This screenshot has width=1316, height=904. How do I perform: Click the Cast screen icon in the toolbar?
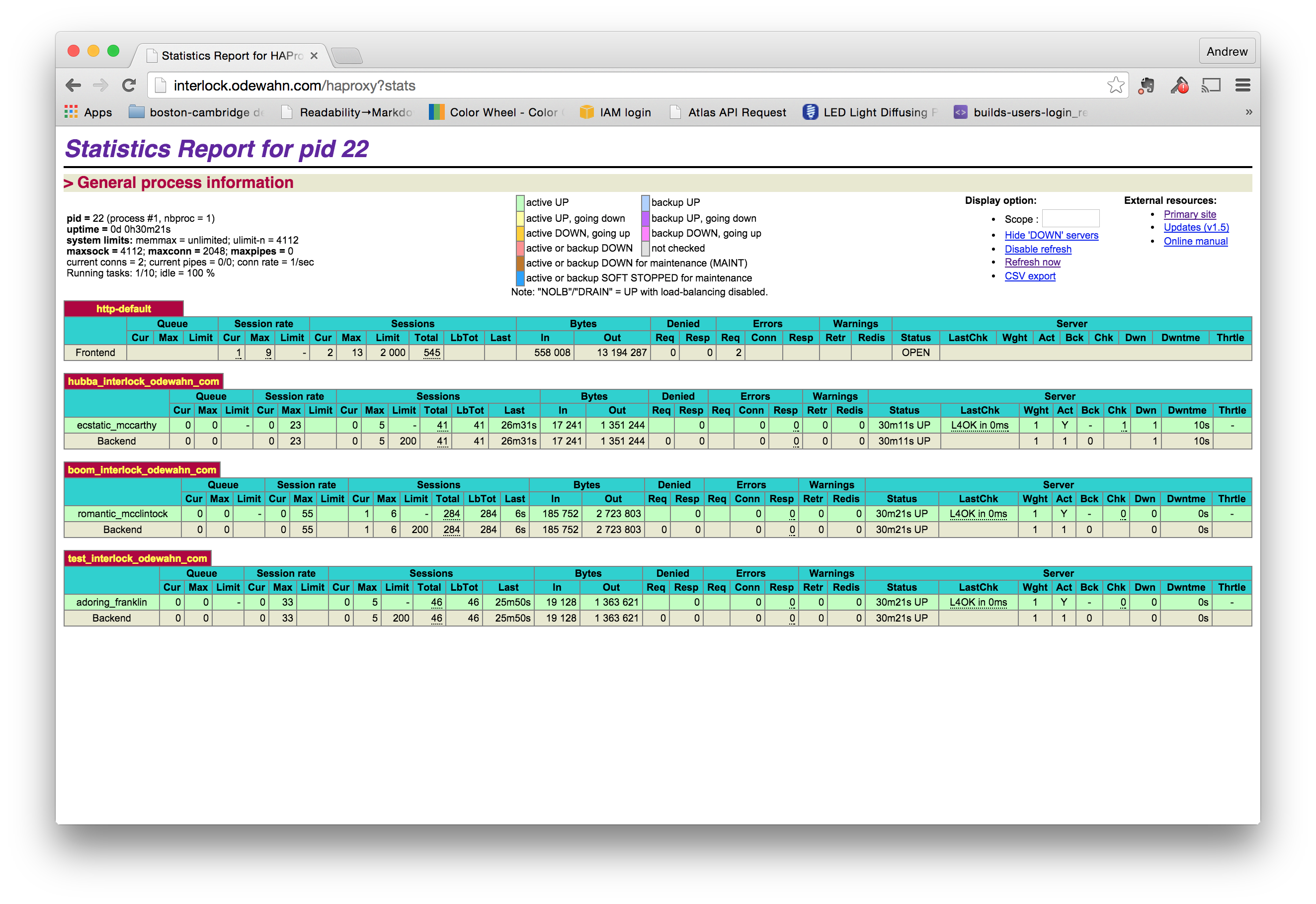point(1211,86)
